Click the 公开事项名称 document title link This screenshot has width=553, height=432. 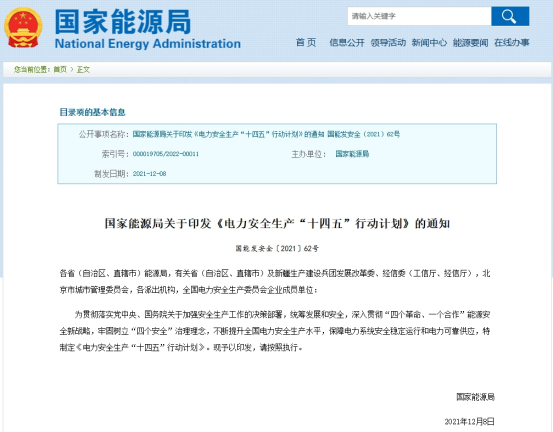coord(266,134)
